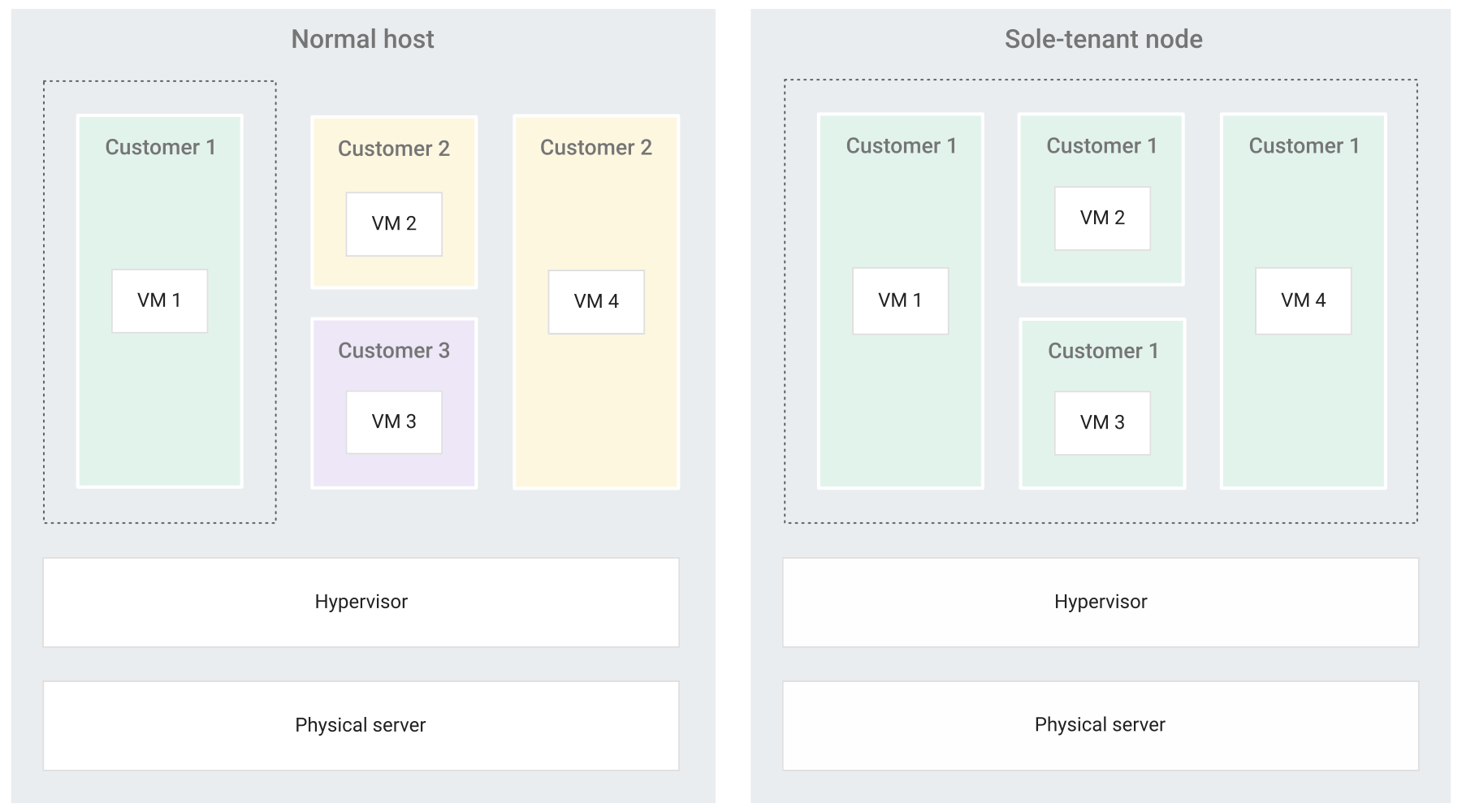Click 'Customer 1' label above Sole-tenant VM 2

[1101, 145]
